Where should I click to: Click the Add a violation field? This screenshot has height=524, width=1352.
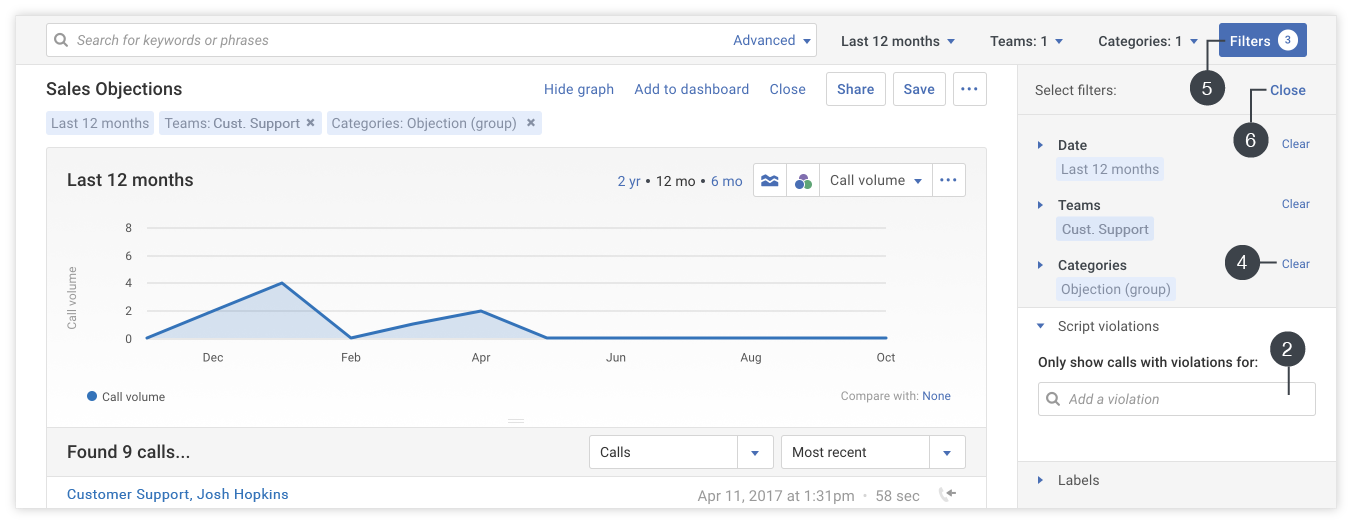(x=1176, y=399)
